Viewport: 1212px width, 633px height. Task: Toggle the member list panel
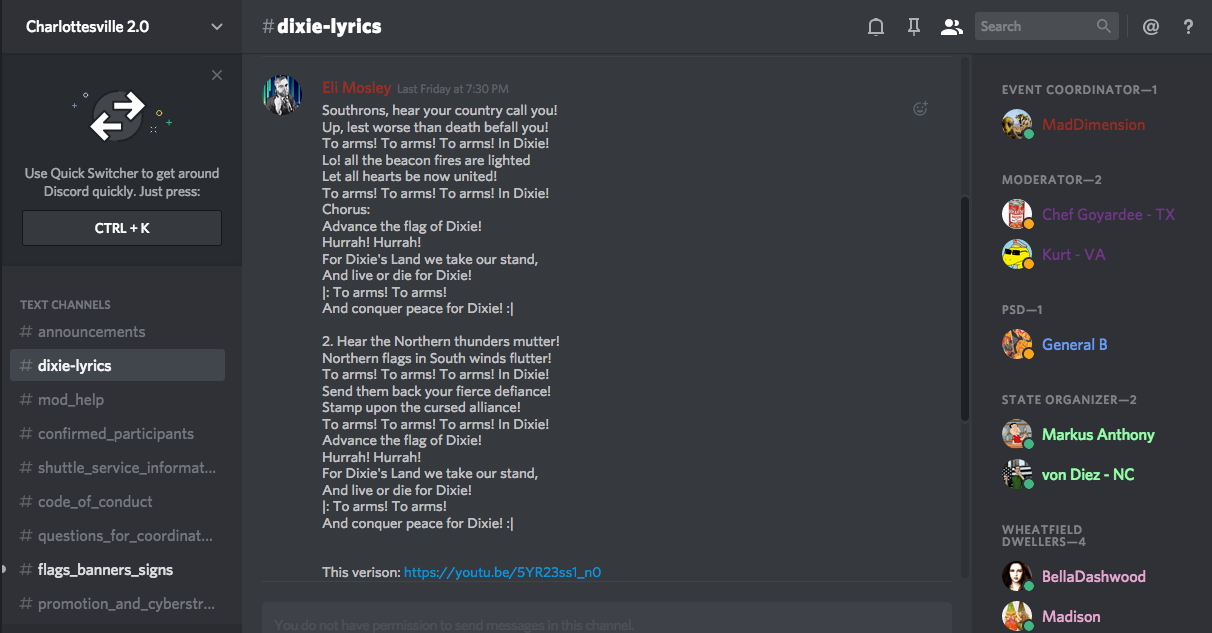[x=951, y=27]
